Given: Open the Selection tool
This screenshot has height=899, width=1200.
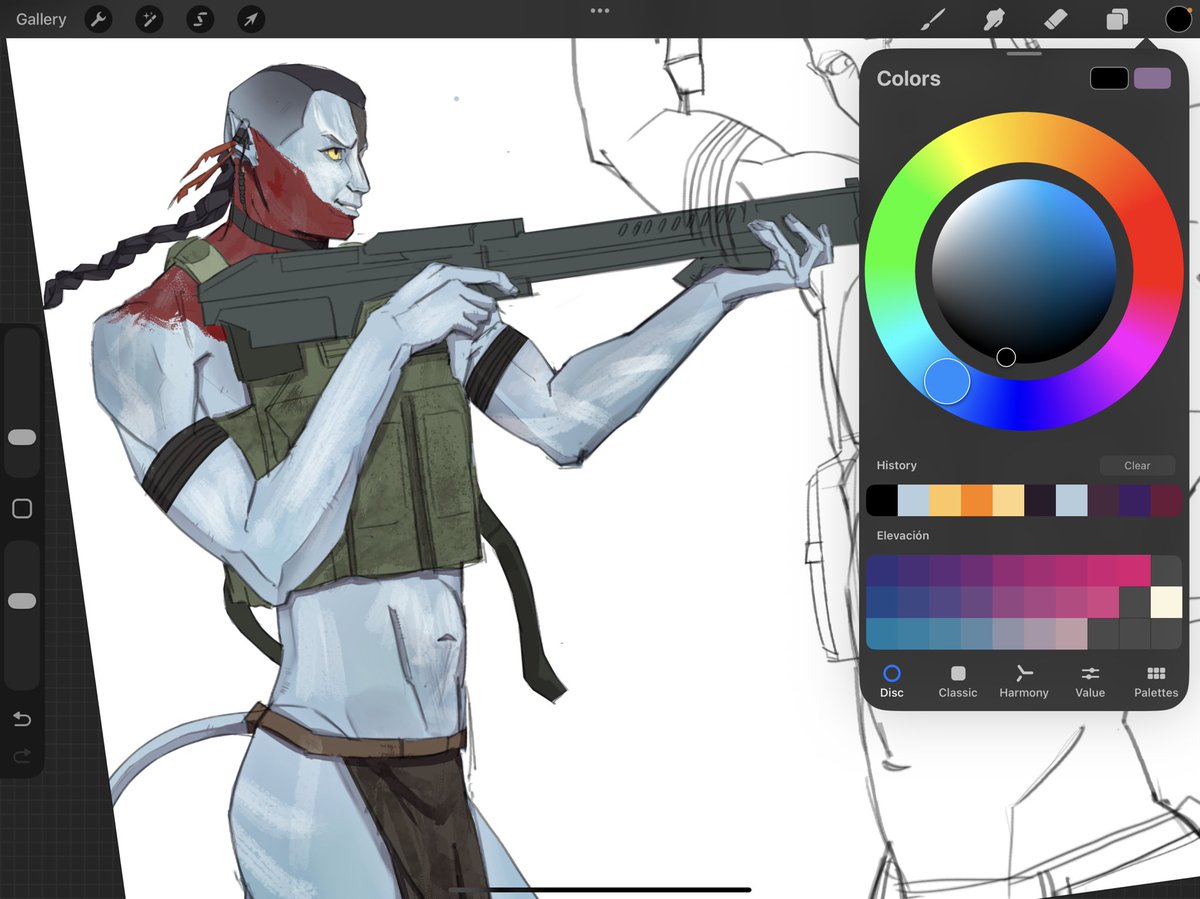Looking at the screenshot, I should (x=199, y=19).
